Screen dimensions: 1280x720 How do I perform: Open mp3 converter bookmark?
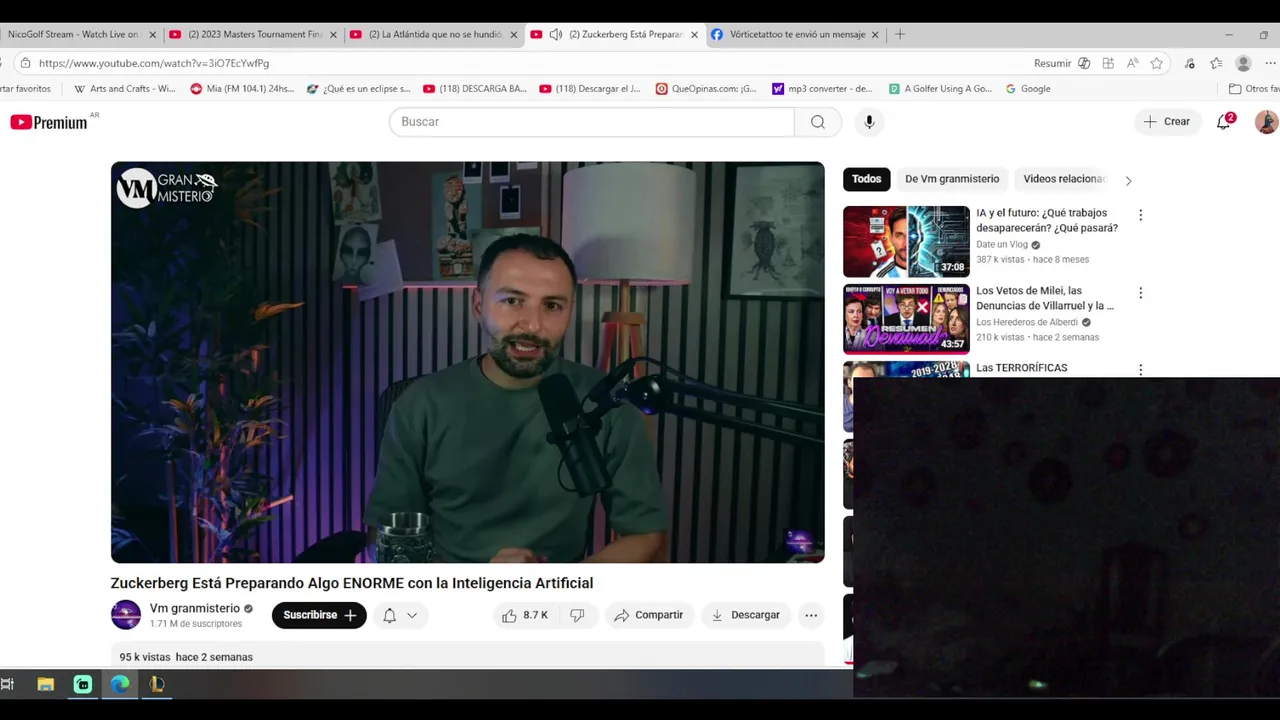[822, 89]
